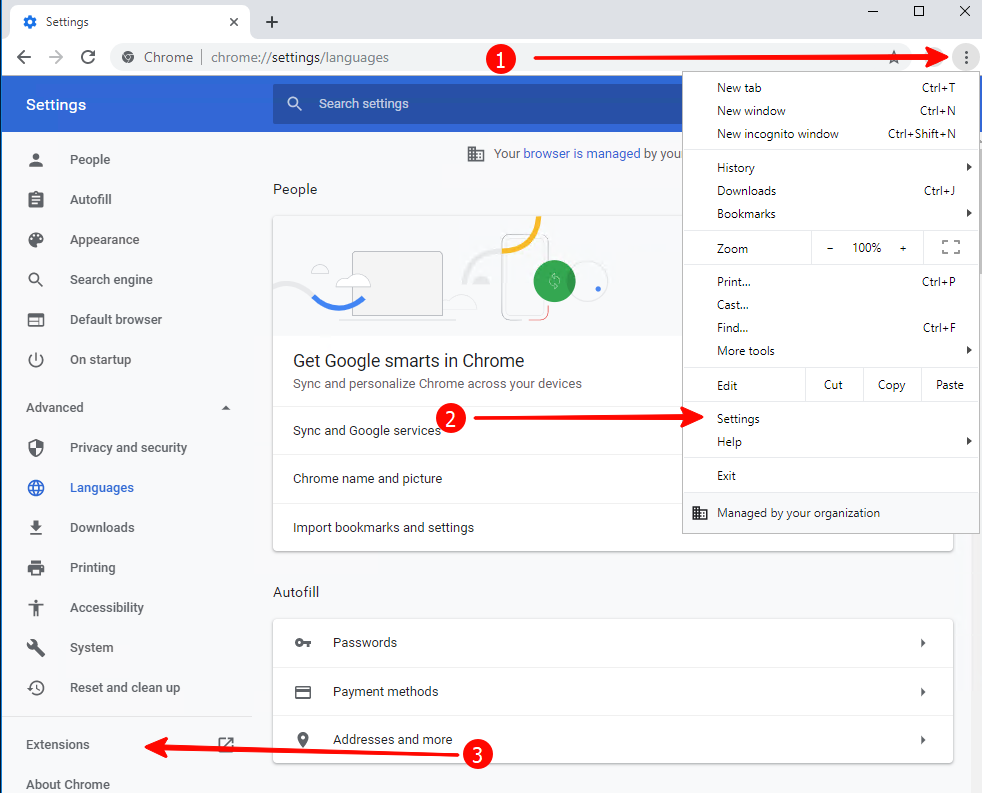
Task: Click the managed organization building icon in menu
Action: [x=700, y=513]
